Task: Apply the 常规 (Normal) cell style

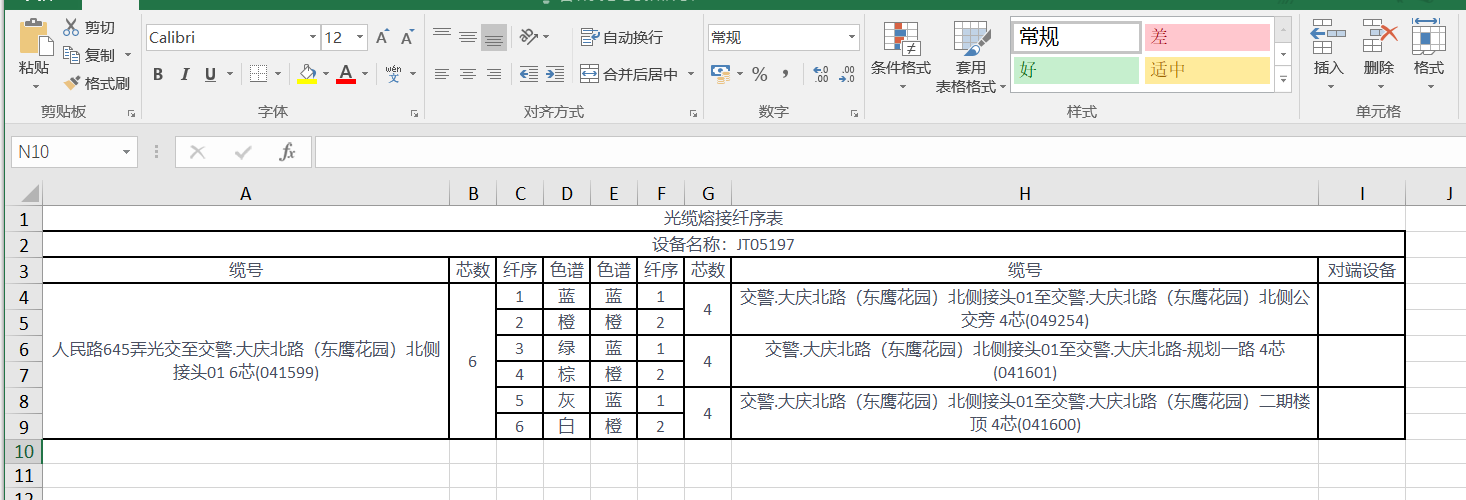Action: pos(1075,38)
